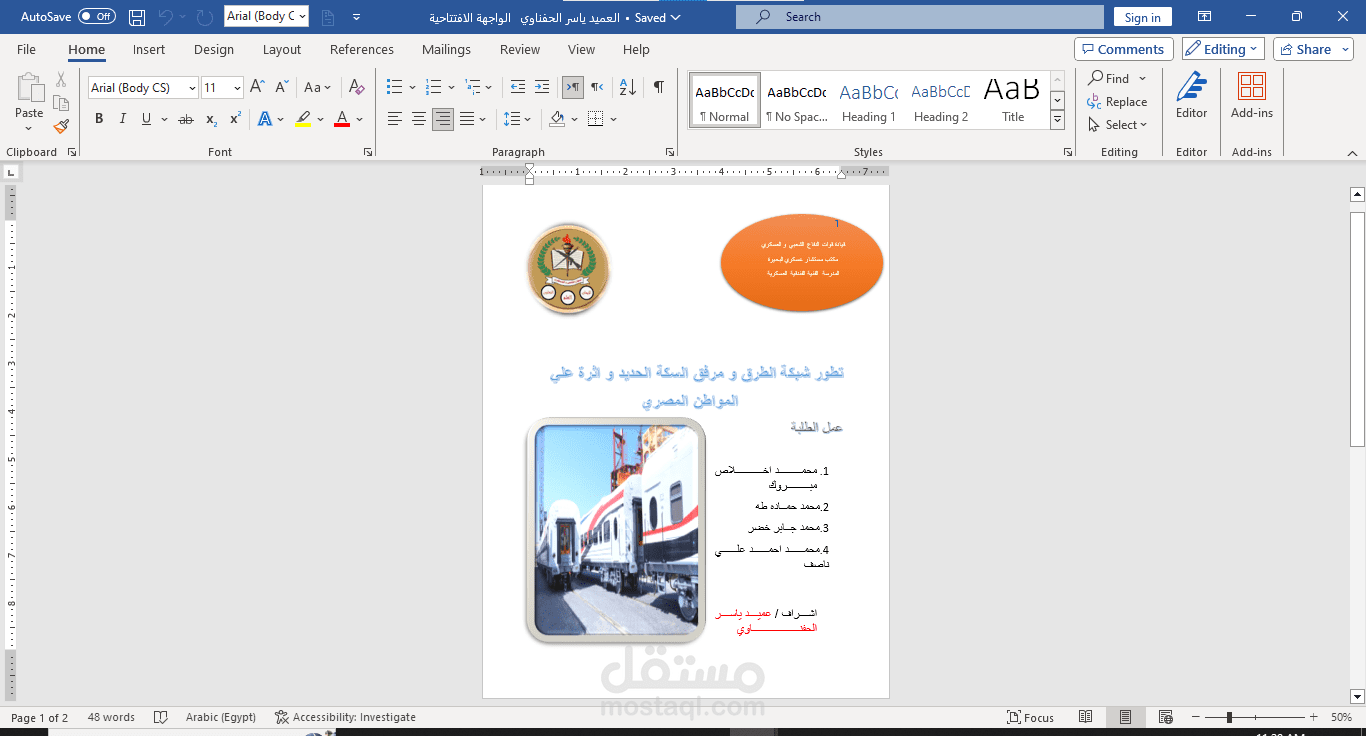Click in the Search box
The width and height of the screenshot is (1366, 736).
pos(920,17)
